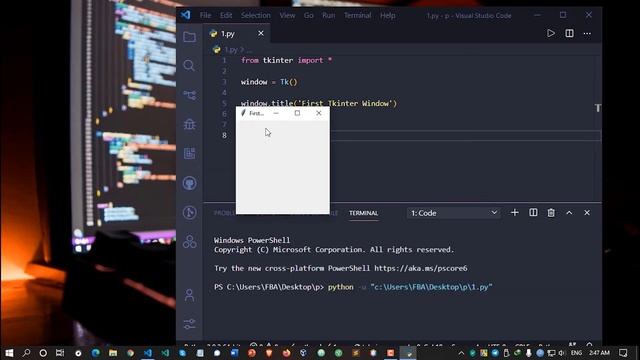Open the GitHub panel in activity bar
The image size is (640, 360).
pyautogui.click(x=189, y=183)
